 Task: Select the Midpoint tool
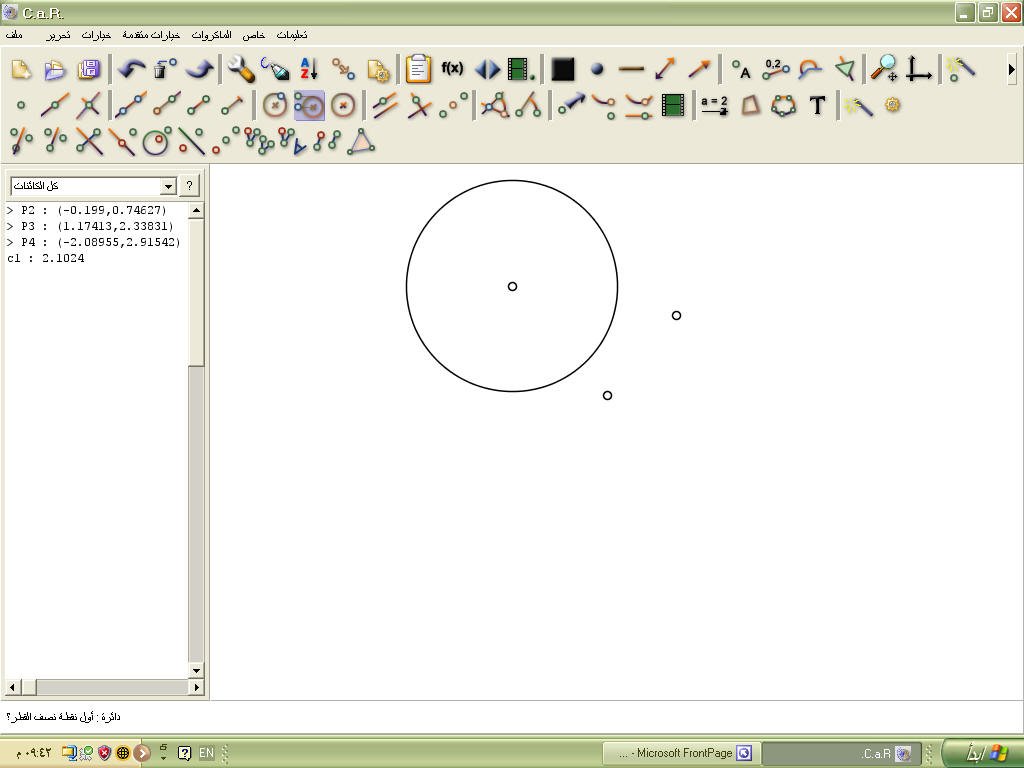coord(453,105)
